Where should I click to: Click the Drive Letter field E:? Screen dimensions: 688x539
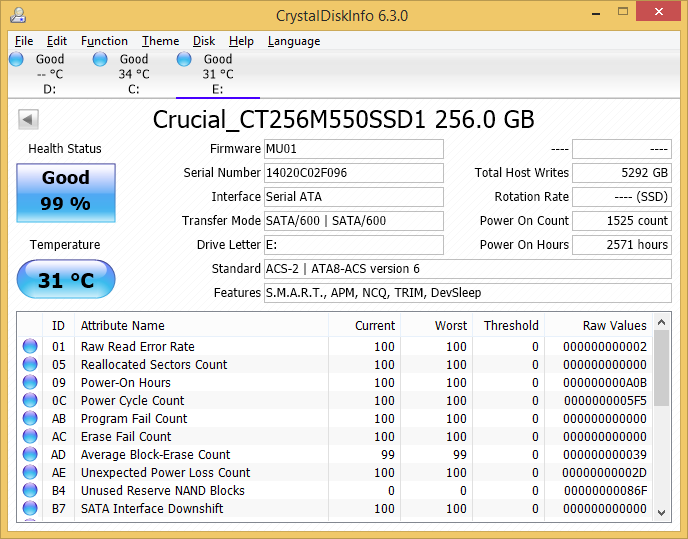pyautogui.click(x=354, y=245)
